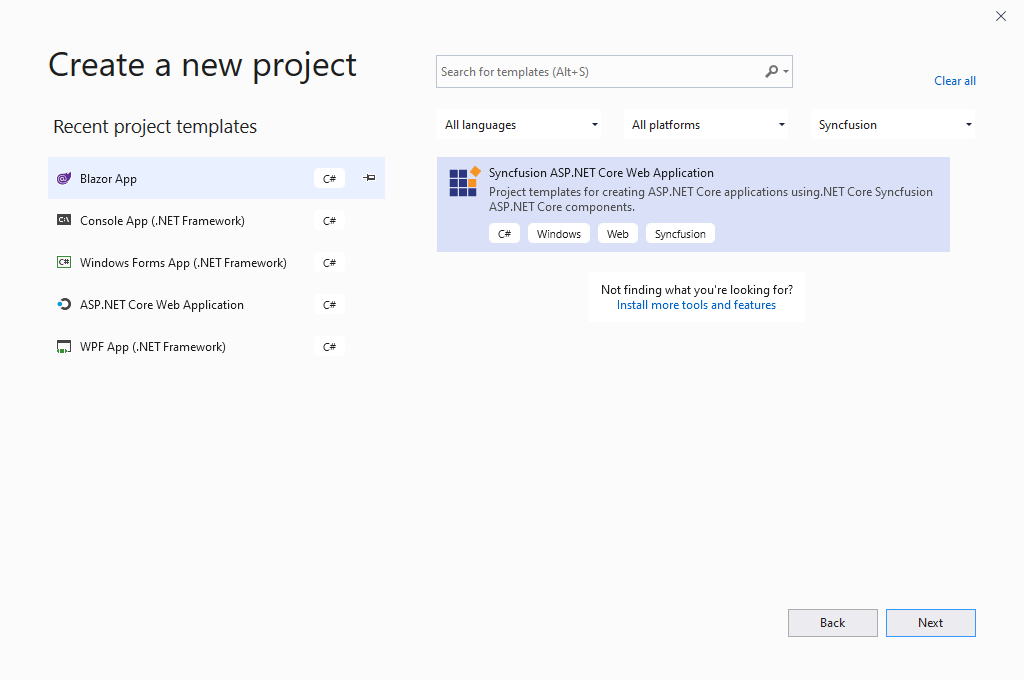Click C# badge on Windows Forms App row
The width and height of the screenshot is (1024, 680).
click(x=329, y=262)
